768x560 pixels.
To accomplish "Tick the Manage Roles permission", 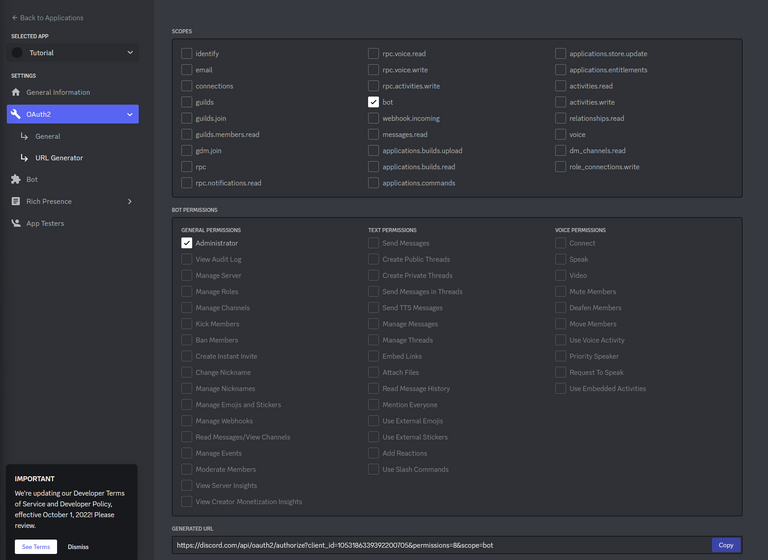I will [187, 292].
